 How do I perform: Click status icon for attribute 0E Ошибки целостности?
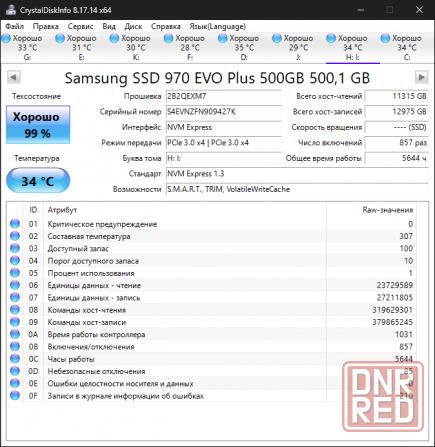click(15, 383)
